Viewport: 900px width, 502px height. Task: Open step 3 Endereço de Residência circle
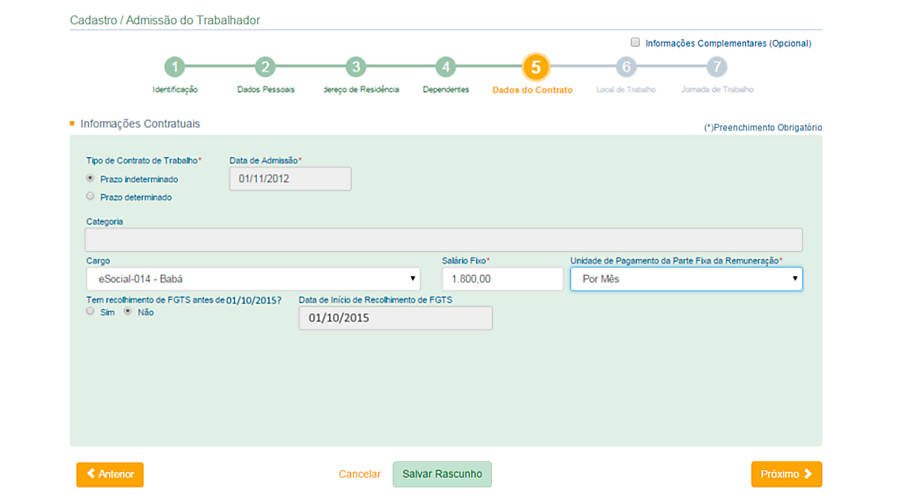point(355,68)
